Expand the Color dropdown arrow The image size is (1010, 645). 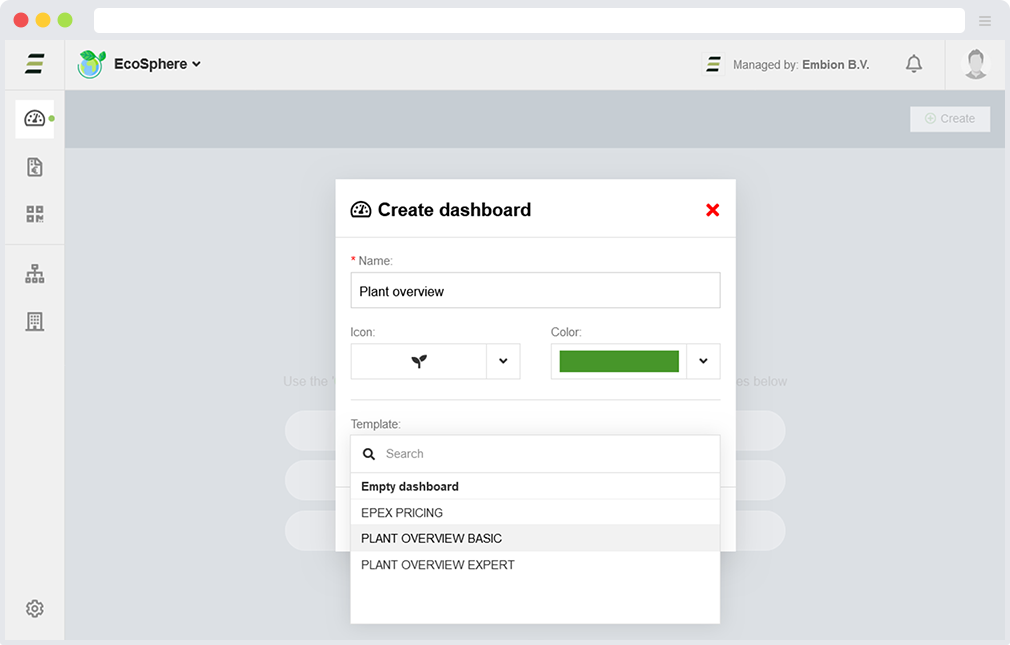(703, 361)
